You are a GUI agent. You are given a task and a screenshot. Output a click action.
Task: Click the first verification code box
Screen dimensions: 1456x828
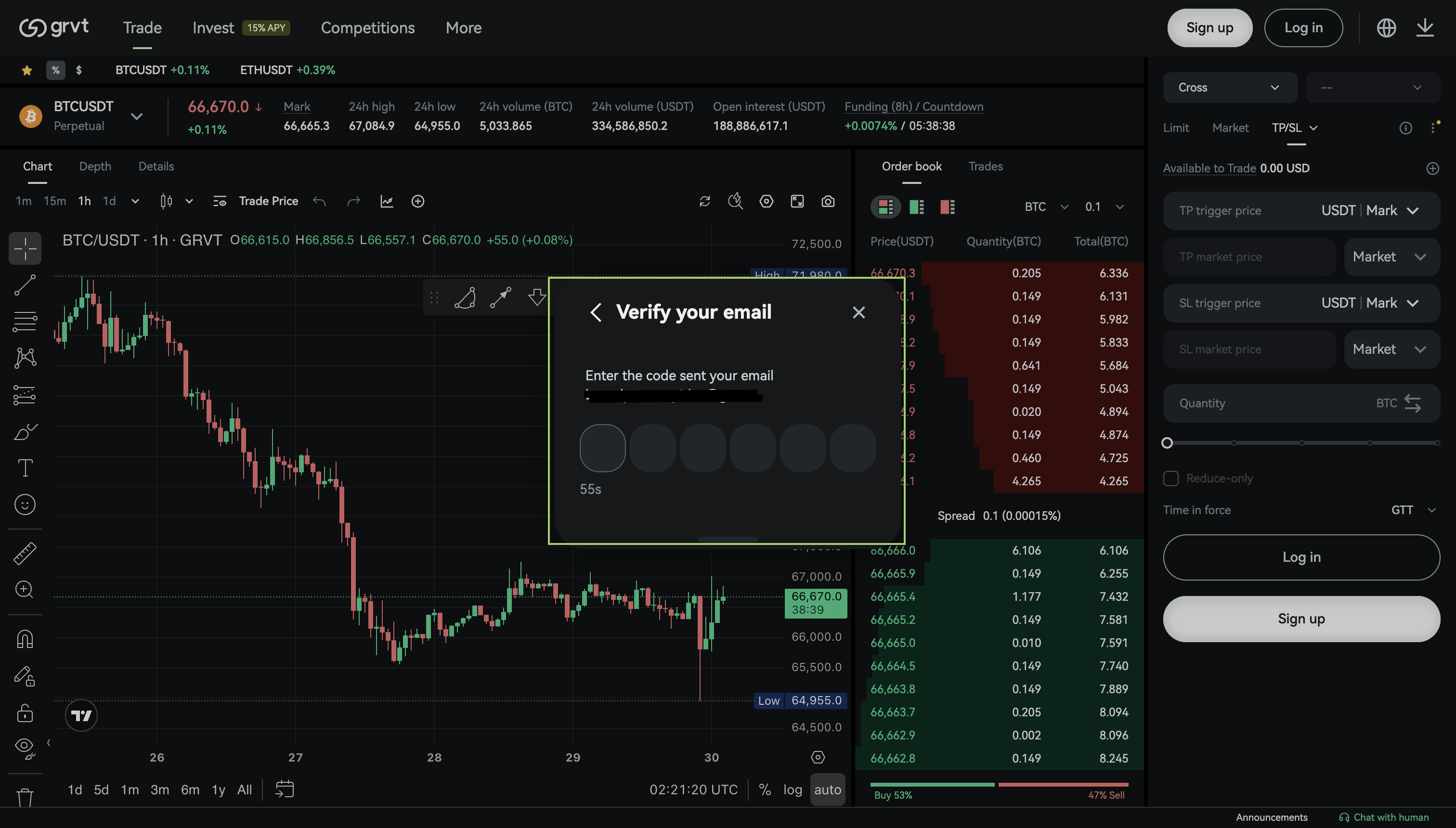click(x=602, y=448)
